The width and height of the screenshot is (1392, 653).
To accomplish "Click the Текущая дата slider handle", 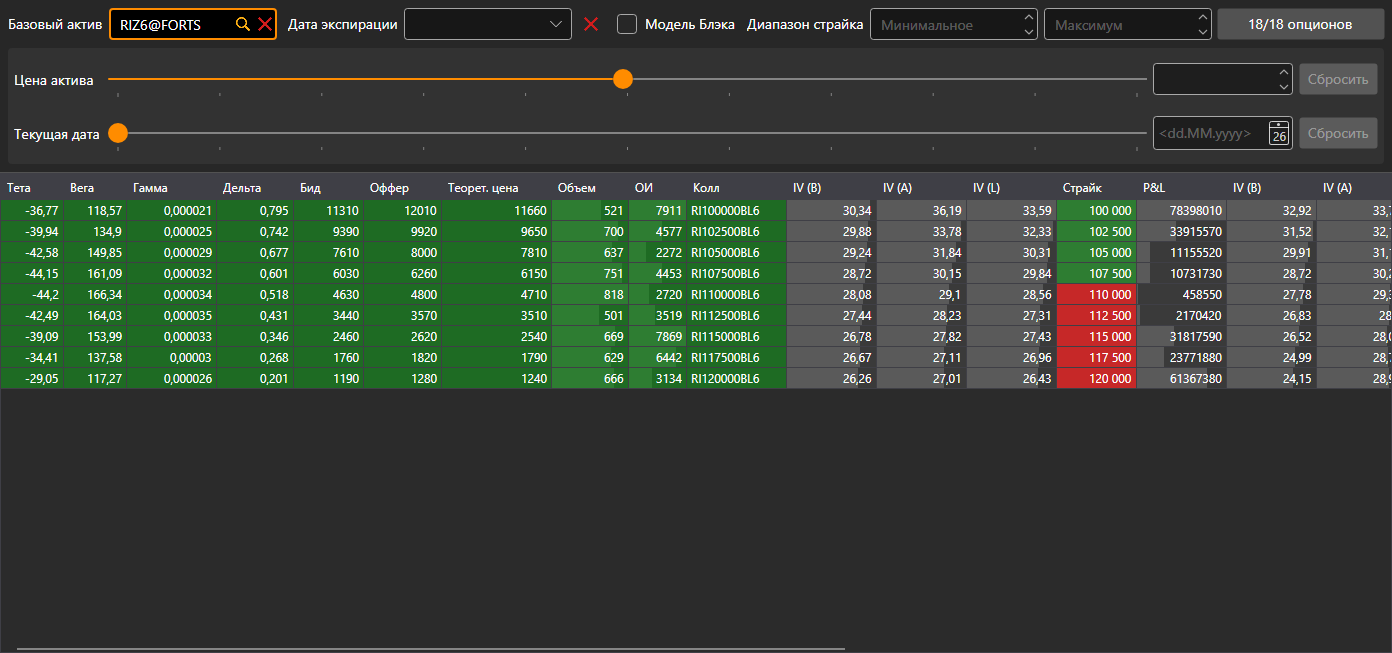I will tap(118, 133).
